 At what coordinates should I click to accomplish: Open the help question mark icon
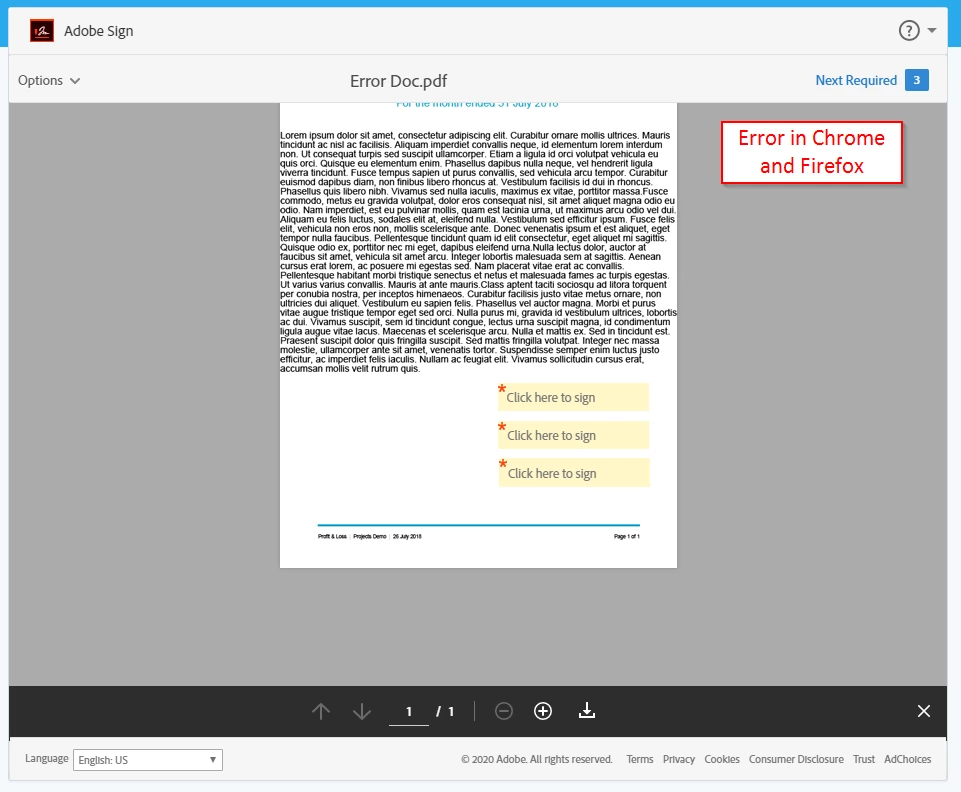[x=909, y=30]
